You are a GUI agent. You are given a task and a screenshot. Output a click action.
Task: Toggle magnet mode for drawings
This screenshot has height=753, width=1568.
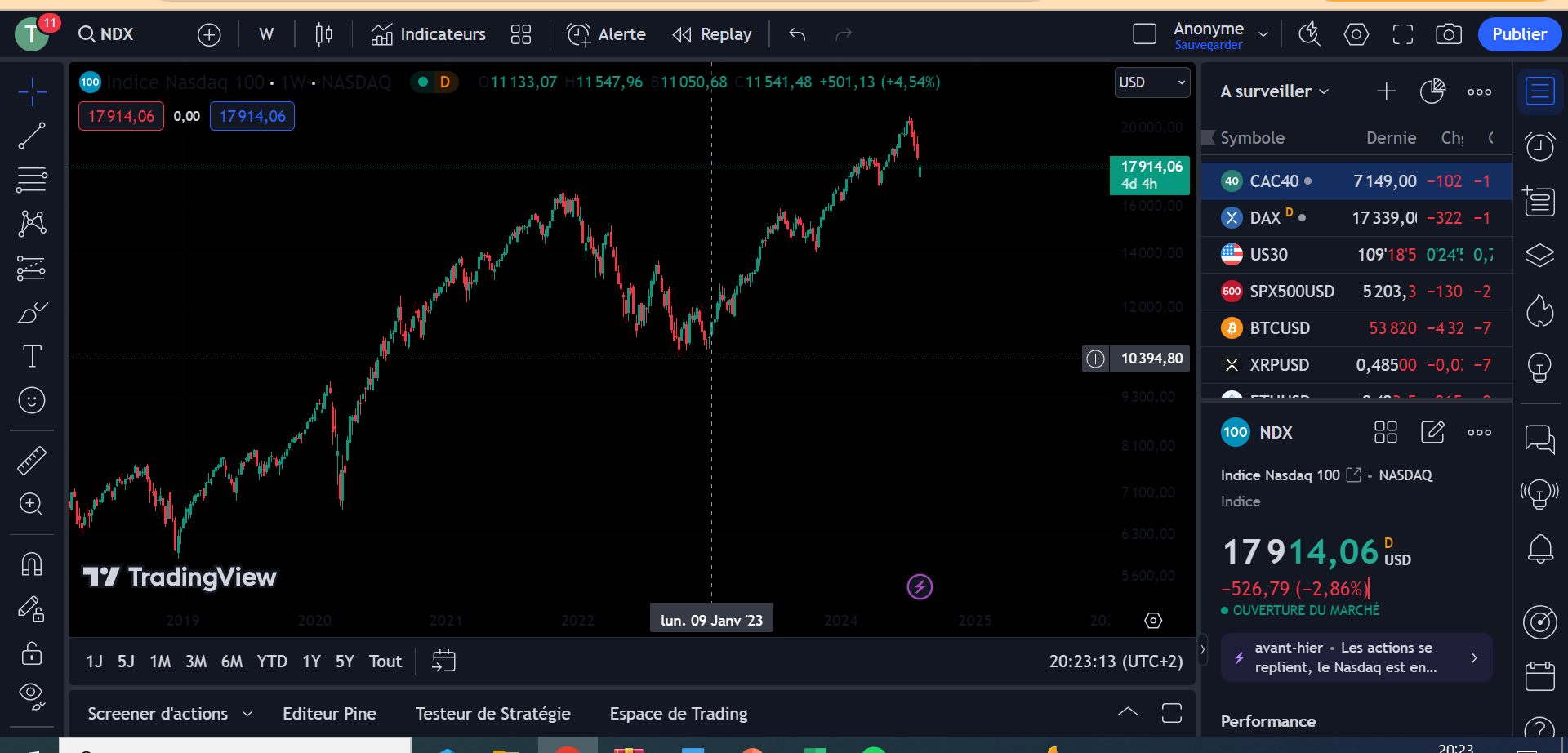(32, 564)
